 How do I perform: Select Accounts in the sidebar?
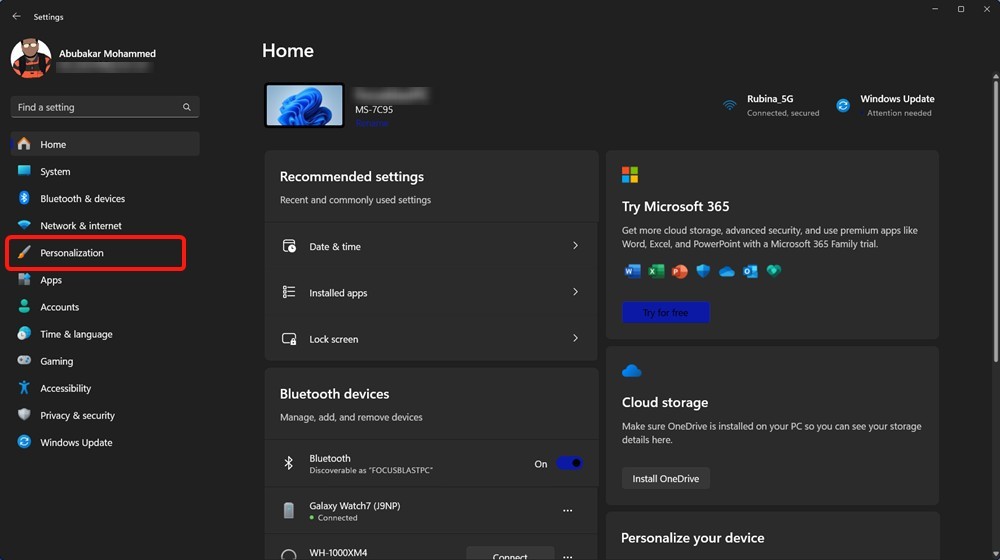click(105, 307)
